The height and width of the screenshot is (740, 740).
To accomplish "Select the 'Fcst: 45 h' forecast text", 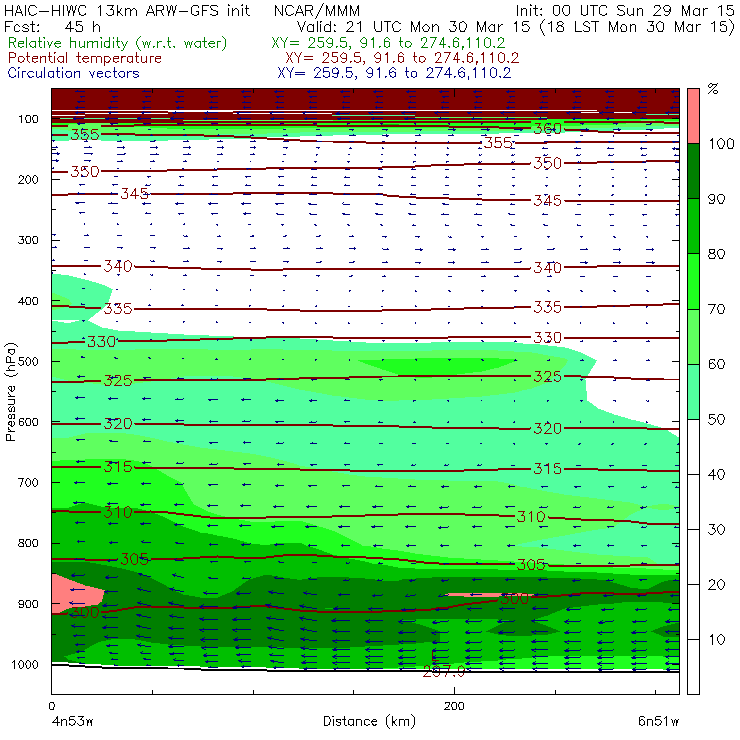I will point(52,26).
